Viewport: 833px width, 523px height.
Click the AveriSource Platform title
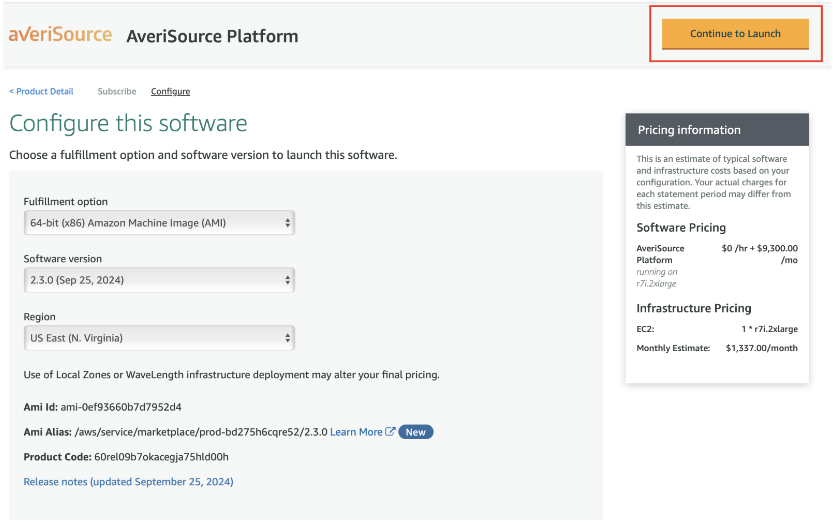click(x=212, y=36)
